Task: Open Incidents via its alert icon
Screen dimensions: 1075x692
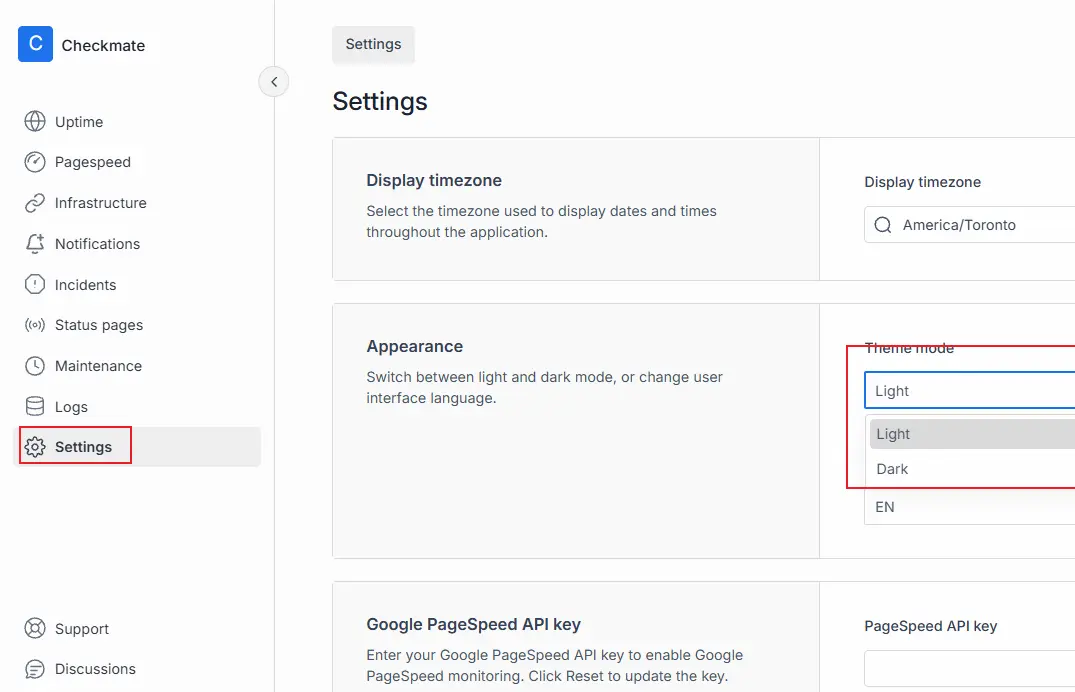Action: click(x=35, y=285)
